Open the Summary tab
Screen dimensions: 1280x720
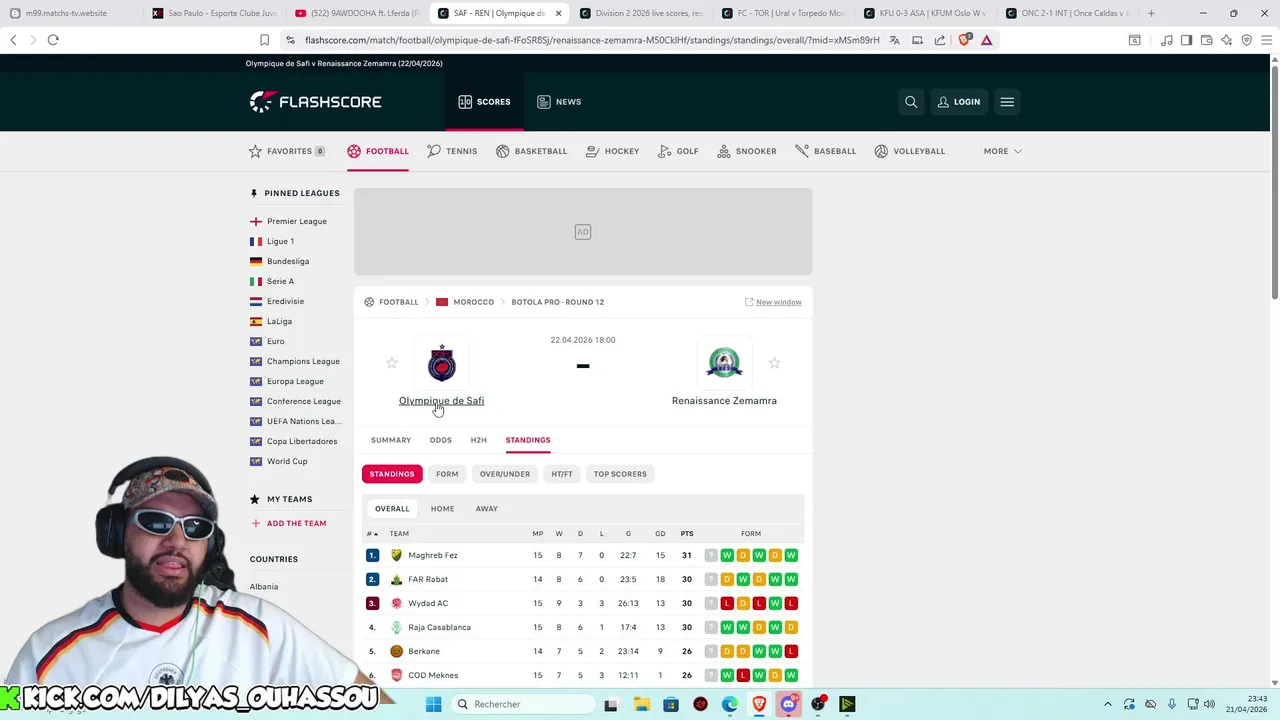pos(391,440)
